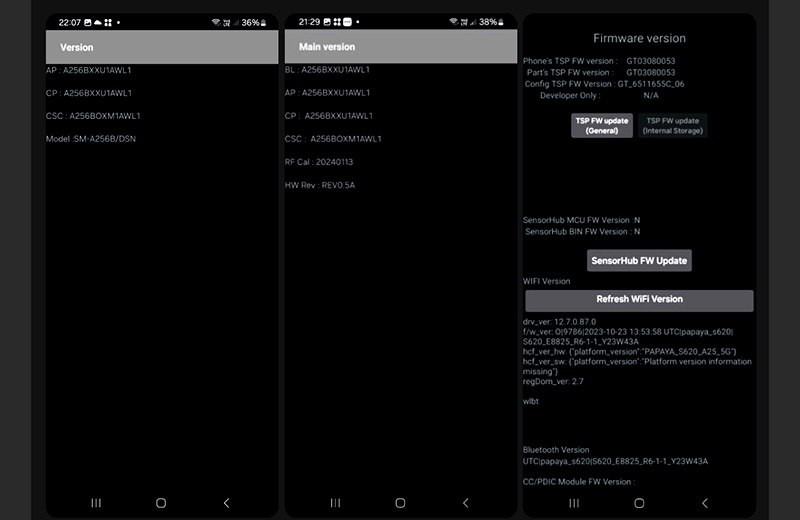Screen dimensions: 800x520
Task: Tap the CC/PDIC Module FW Version line
Action: (x=579, y=482)
